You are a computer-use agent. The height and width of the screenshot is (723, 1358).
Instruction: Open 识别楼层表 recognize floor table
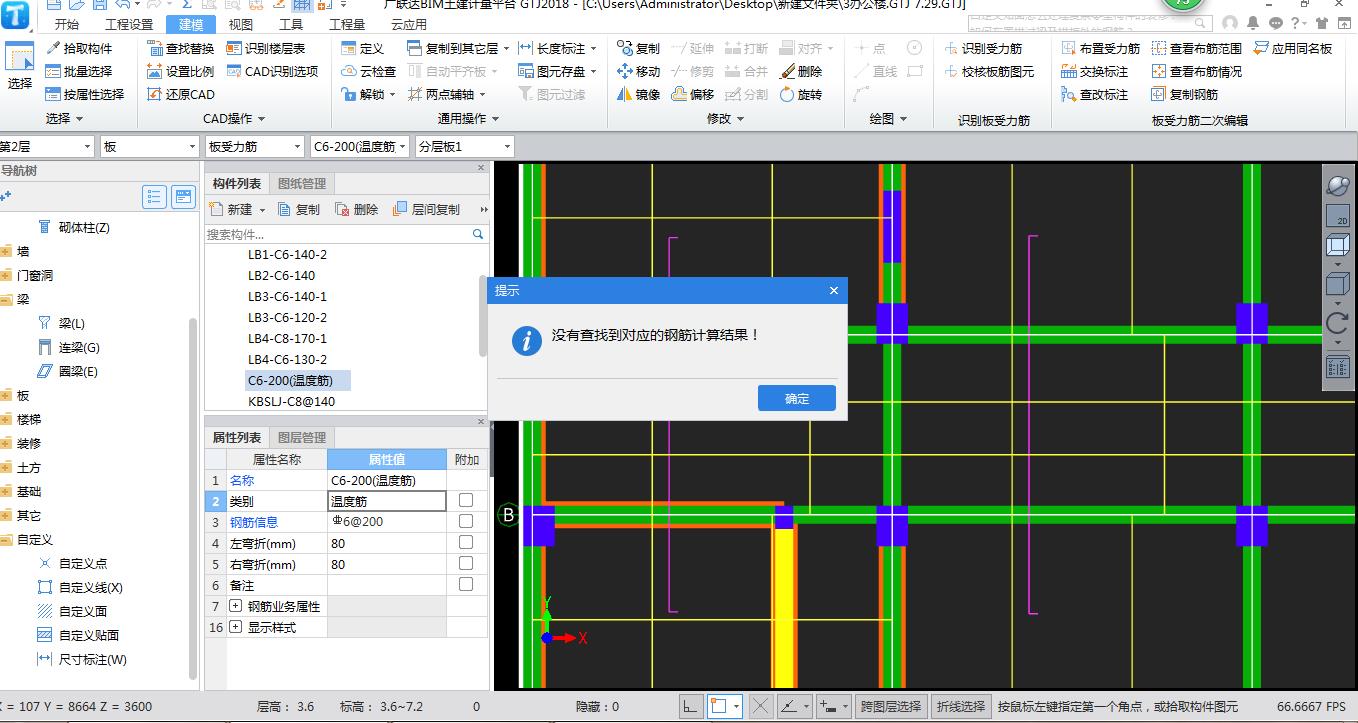click(x=266, y=48)
